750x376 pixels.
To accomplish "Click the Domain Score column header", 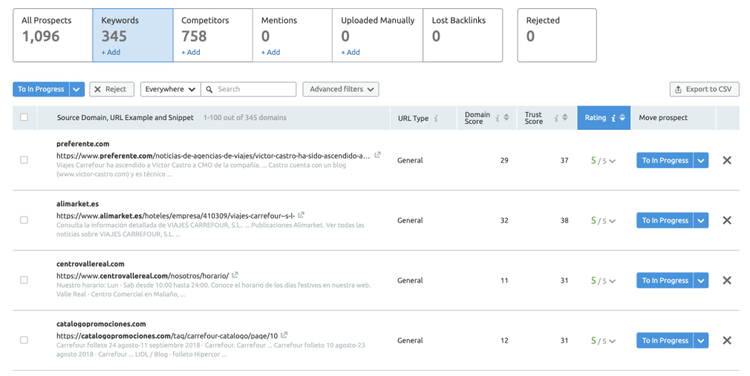I will 486,118.
